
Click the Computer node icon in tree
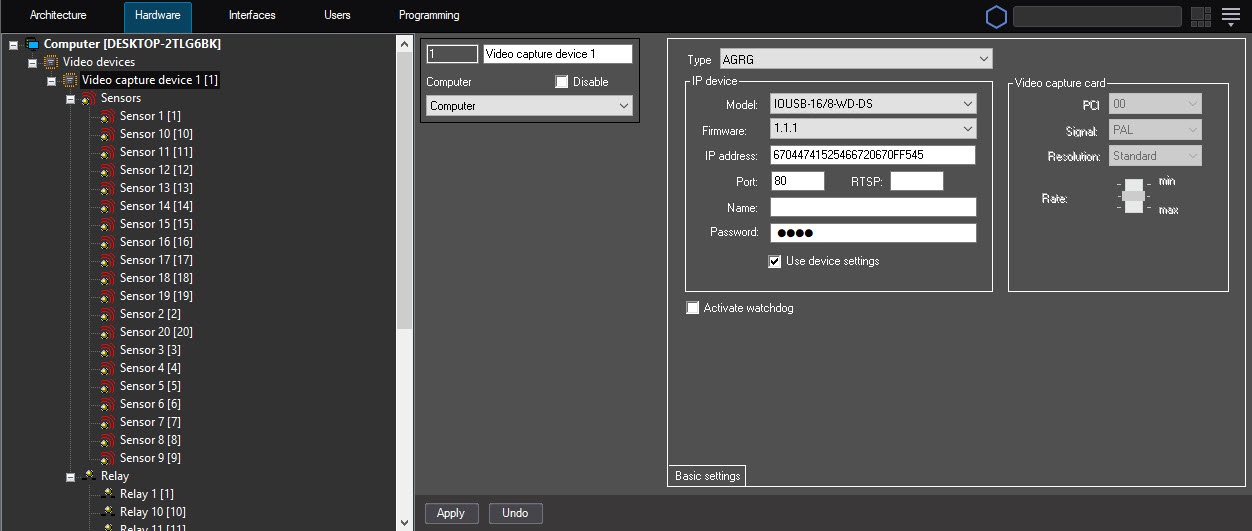[x=32, y=44]
